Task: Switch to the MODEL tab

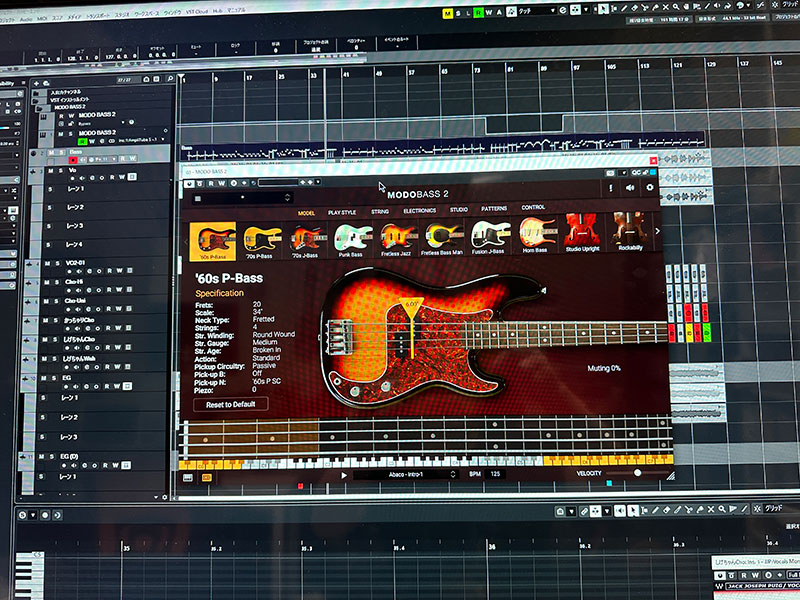Action: click(x=306, y=213)
